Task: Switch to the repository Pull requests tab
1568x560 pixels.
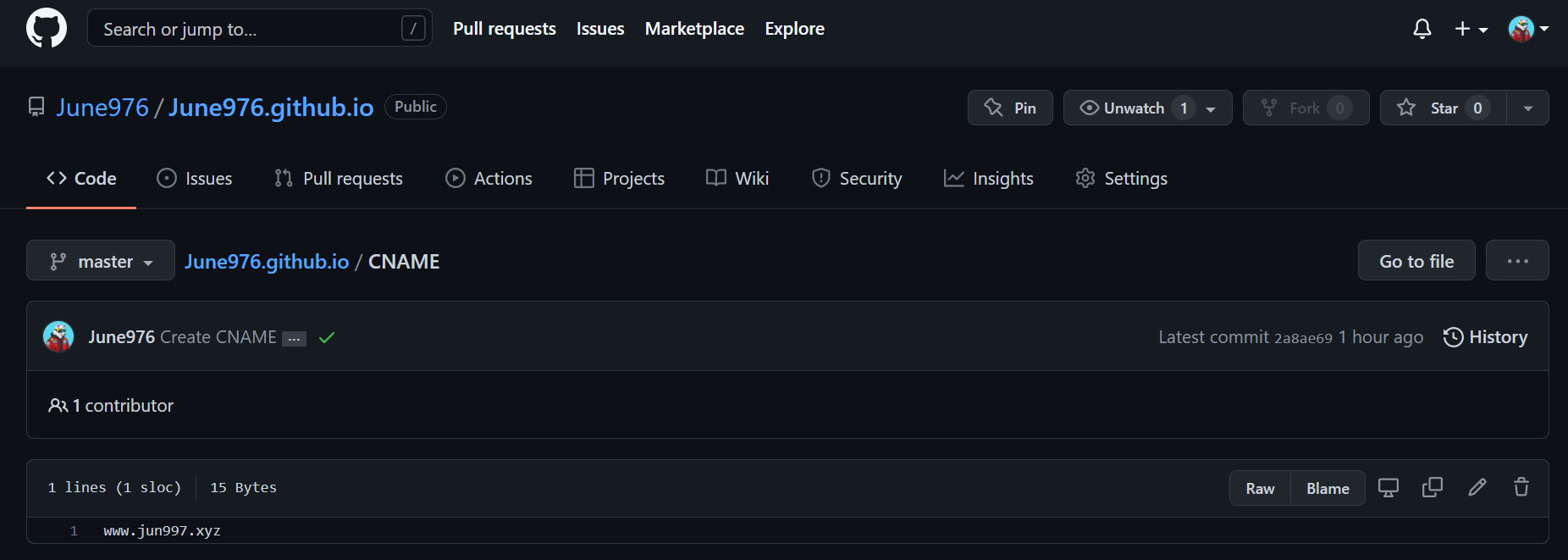Action: (339, 179)
